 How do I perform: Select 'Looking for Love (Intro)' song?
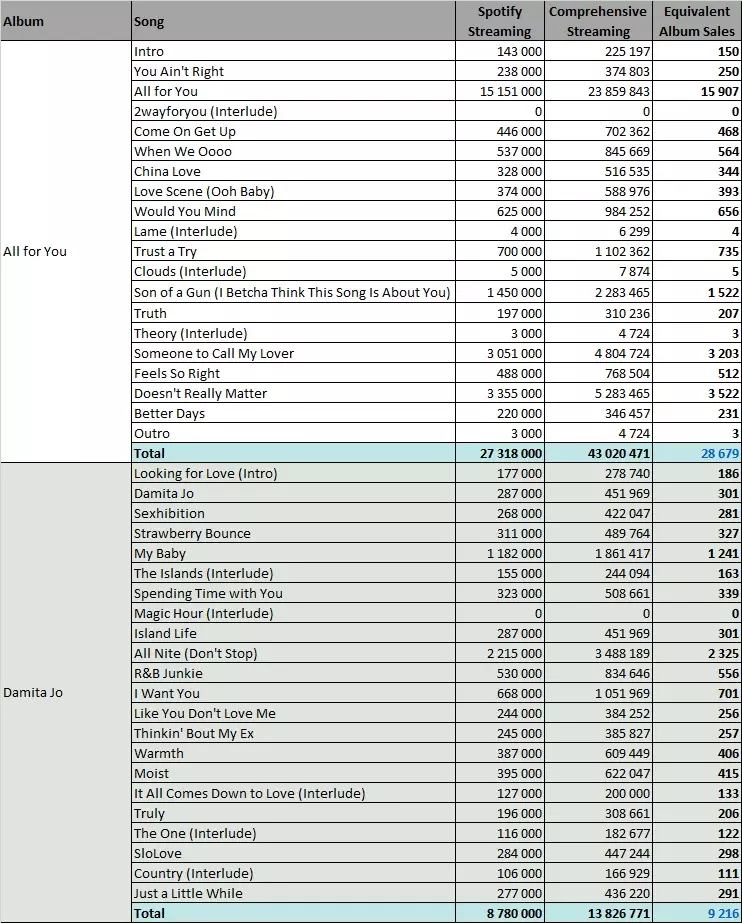click(x=293, y=473)
